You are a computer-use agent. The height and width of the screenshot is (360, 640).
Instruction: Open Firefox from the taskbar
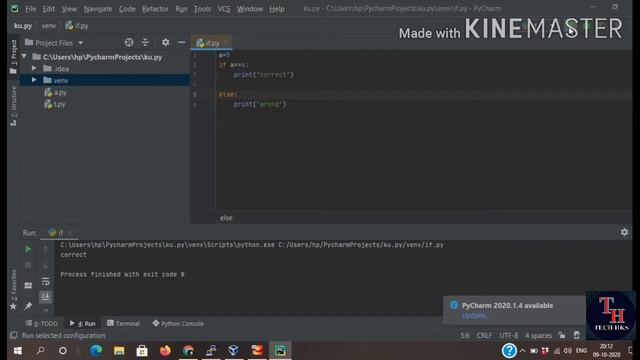165,351
